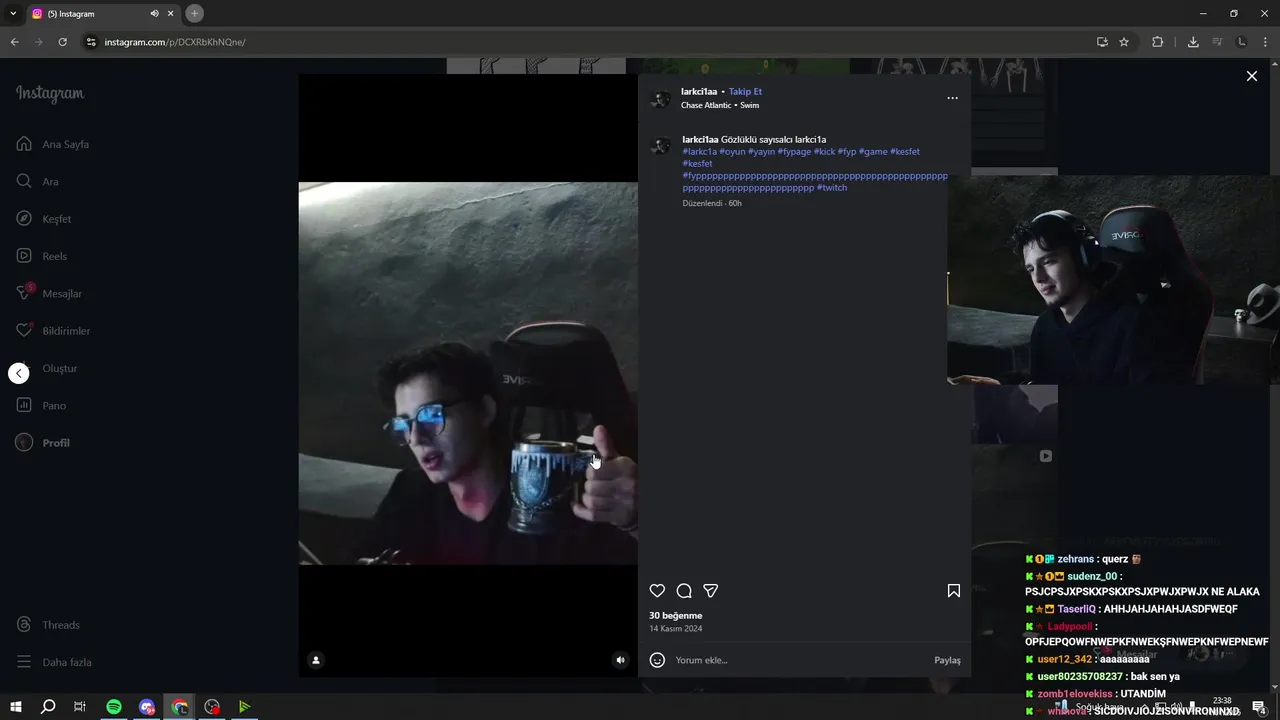Open Keşfet explore page
The width and height of the screenshot is (1280, 720).
coord(44,219)
